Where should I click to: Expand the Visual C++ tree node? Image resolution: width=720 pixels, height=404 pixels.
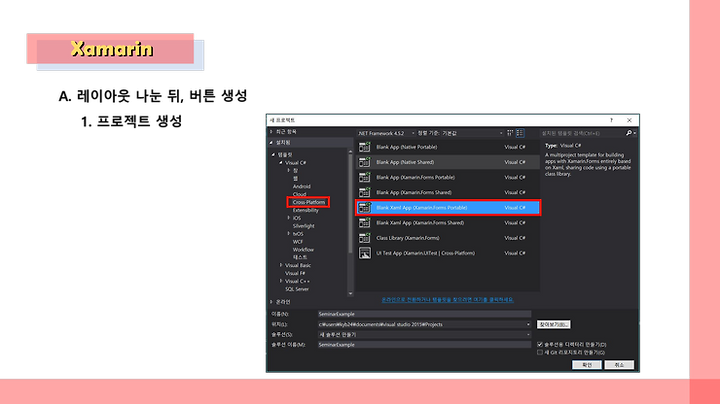click(x=281, y=281)
